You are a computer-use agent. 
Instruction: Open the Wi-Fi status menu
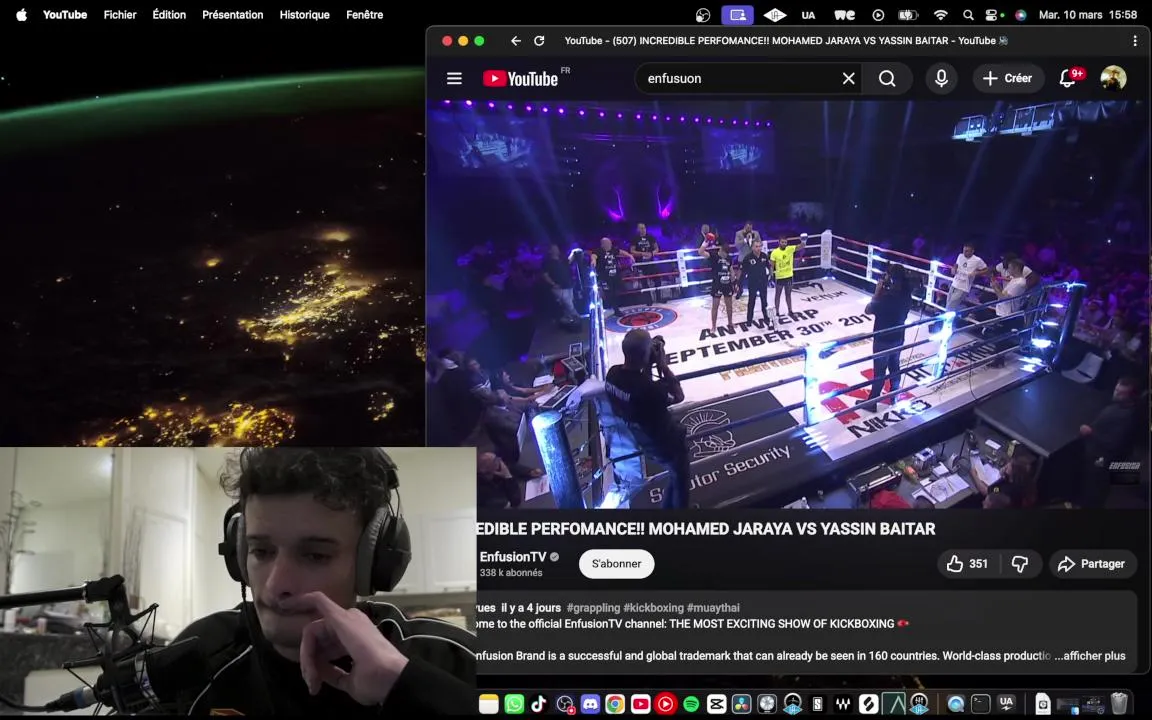[940, 15]
